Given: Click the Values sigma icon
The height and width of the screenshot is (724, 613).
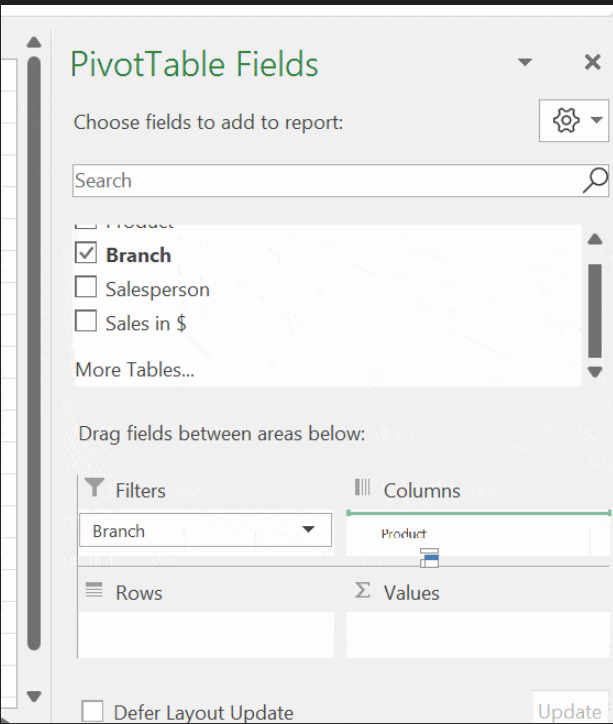Looking at the screenshot, I should coord(363,591).
